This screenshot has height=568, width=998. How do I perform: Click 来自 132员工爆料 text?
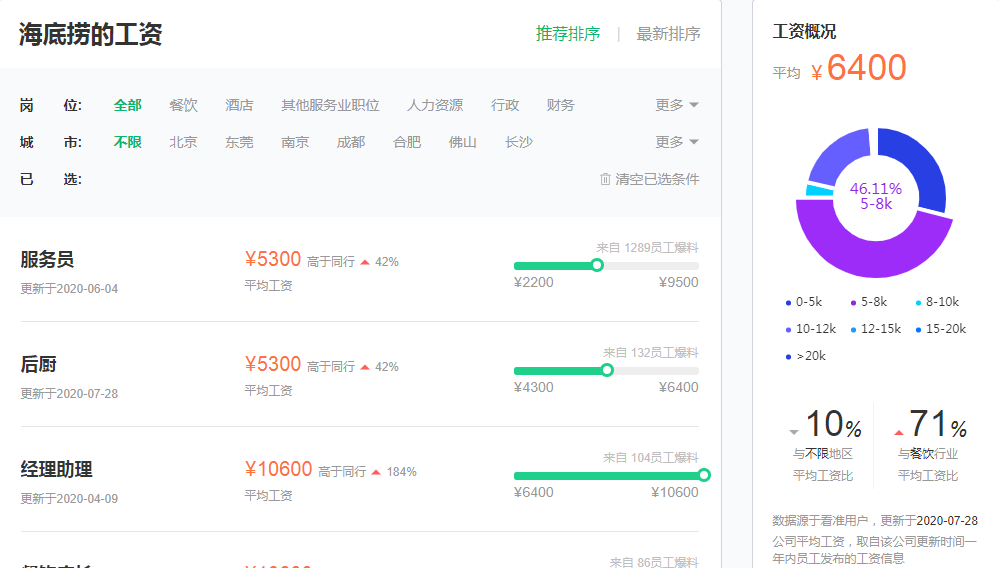(x=651, y=353)
